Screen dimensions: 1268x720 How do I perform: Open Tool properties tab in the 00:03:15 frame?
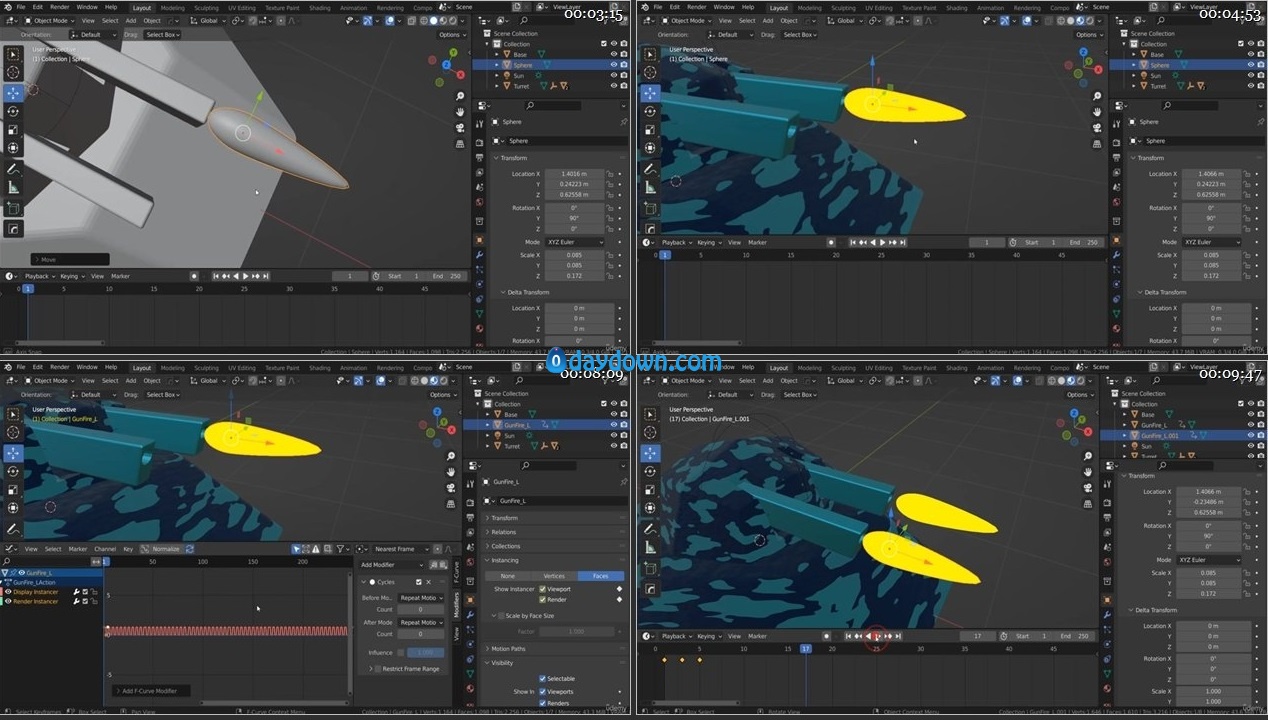[479, 122]
